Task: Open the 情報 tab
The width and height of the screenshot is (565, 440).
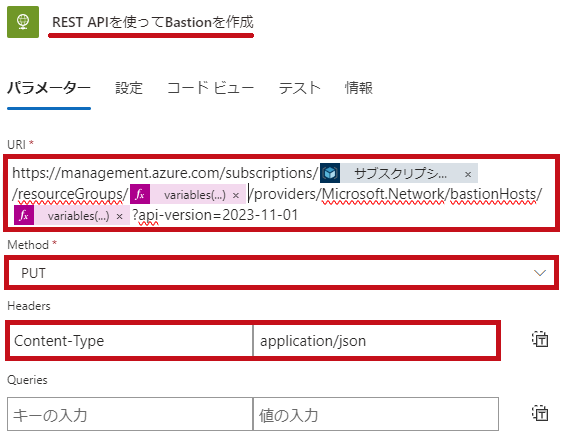Action: click(x=359, y=88)
